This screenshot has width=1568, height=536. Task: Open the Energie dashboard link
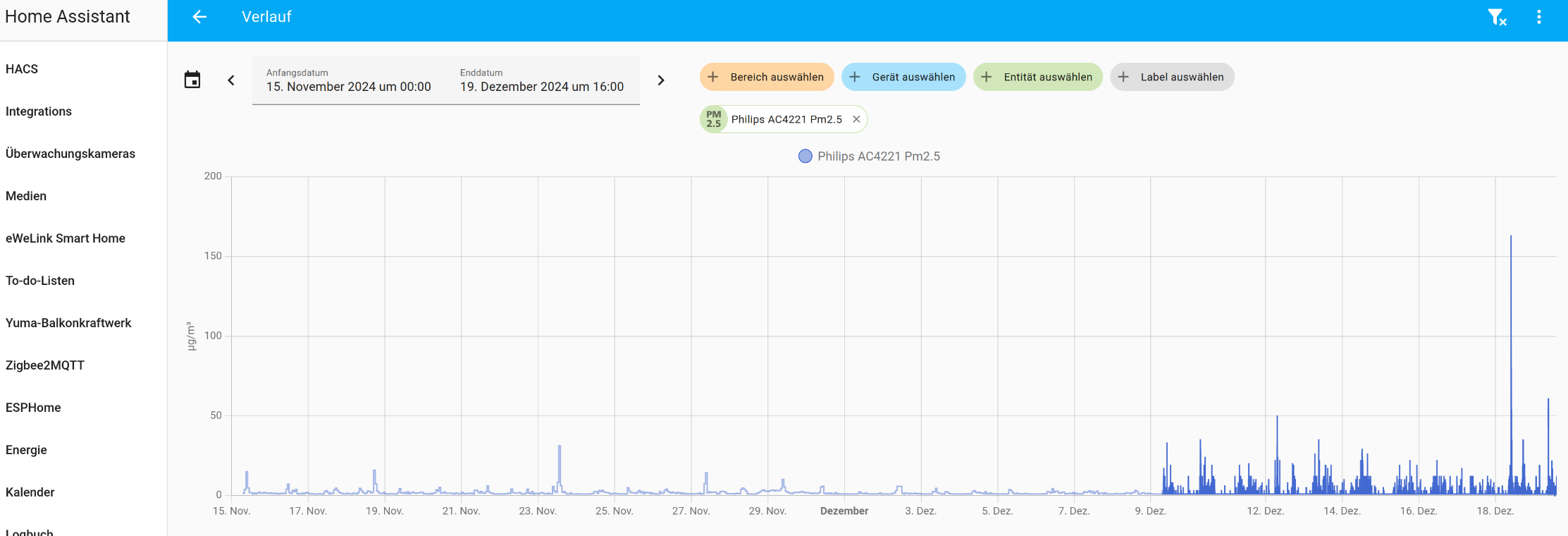[26, 450]
